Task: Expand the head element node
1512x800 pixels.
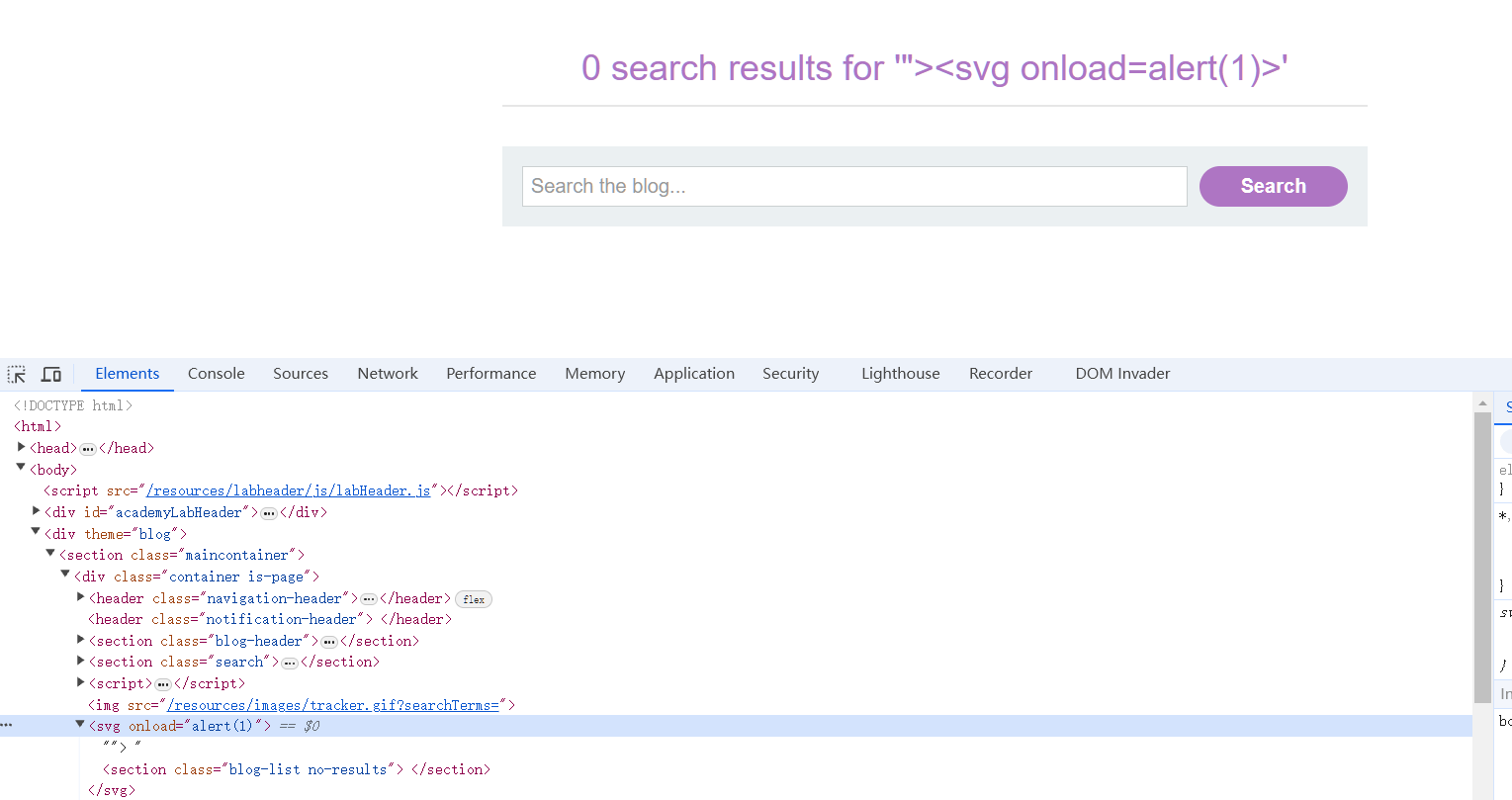Action: (21, 448)
